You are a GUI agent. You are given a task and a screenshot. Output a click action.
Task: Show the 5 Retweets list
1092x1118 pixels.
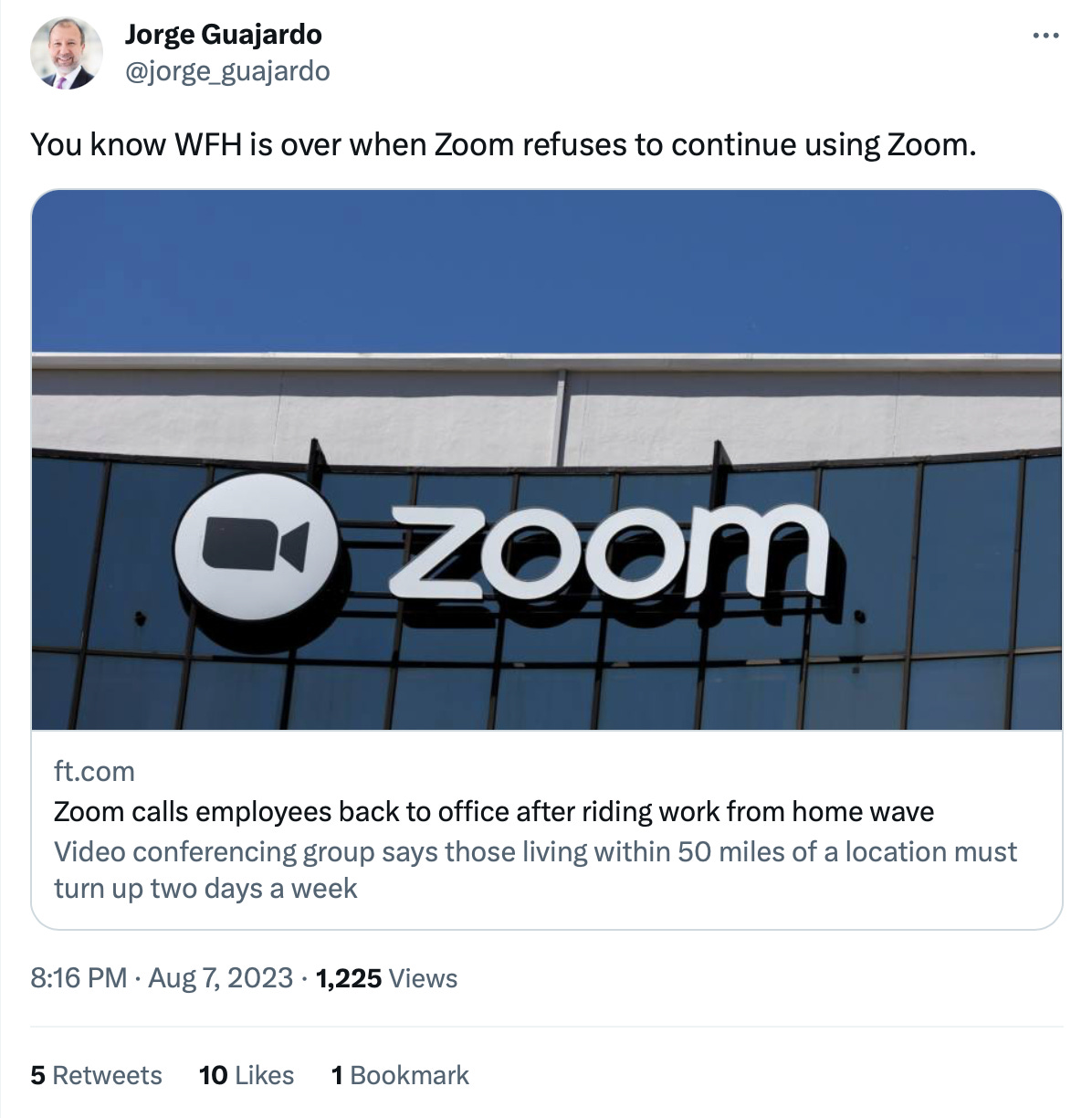[x=96, y=1075]
